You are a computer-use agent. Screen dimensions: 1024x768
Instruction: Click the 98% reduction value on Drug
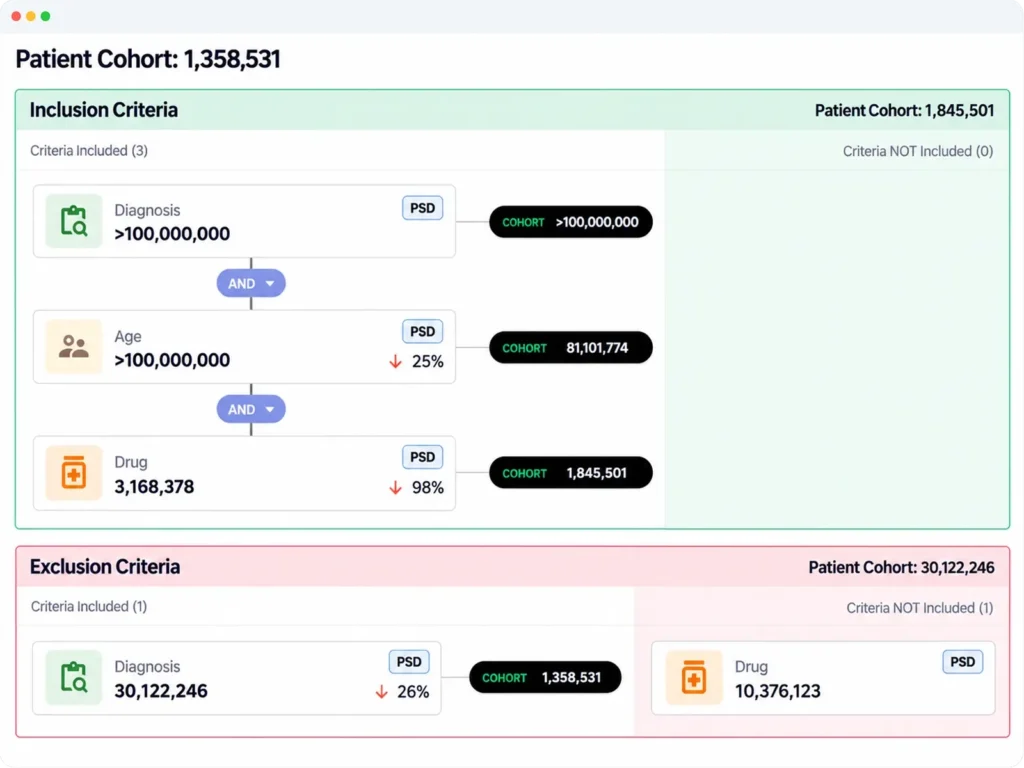coord(428,488)
